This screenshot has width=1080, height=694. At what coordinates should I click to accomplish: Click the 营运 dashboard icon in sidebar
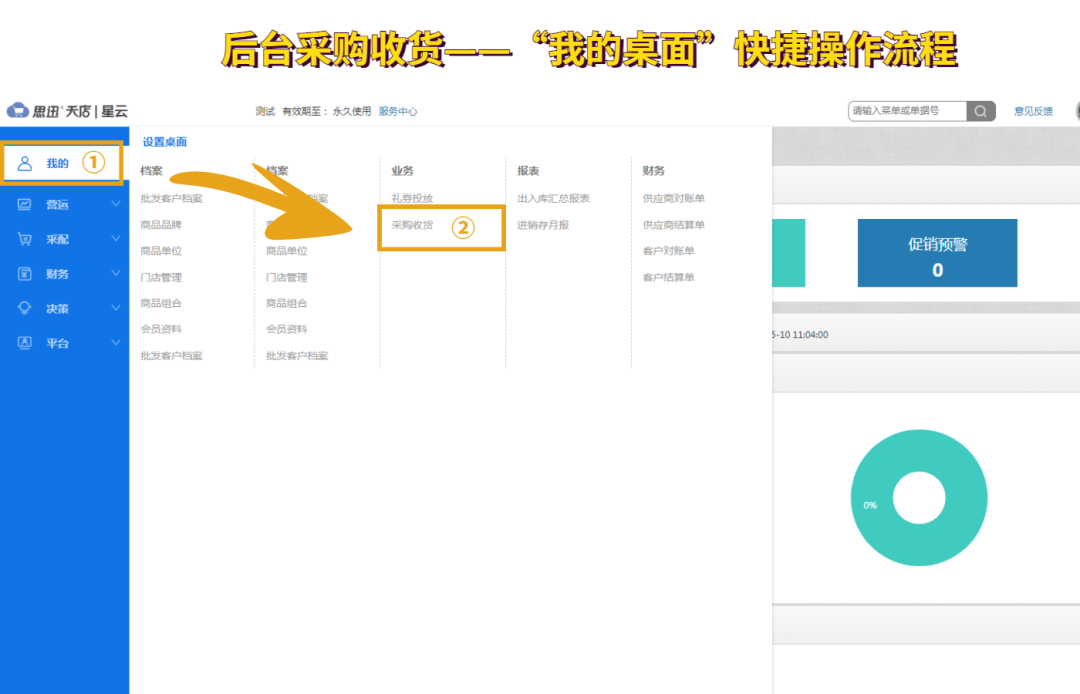24,203
